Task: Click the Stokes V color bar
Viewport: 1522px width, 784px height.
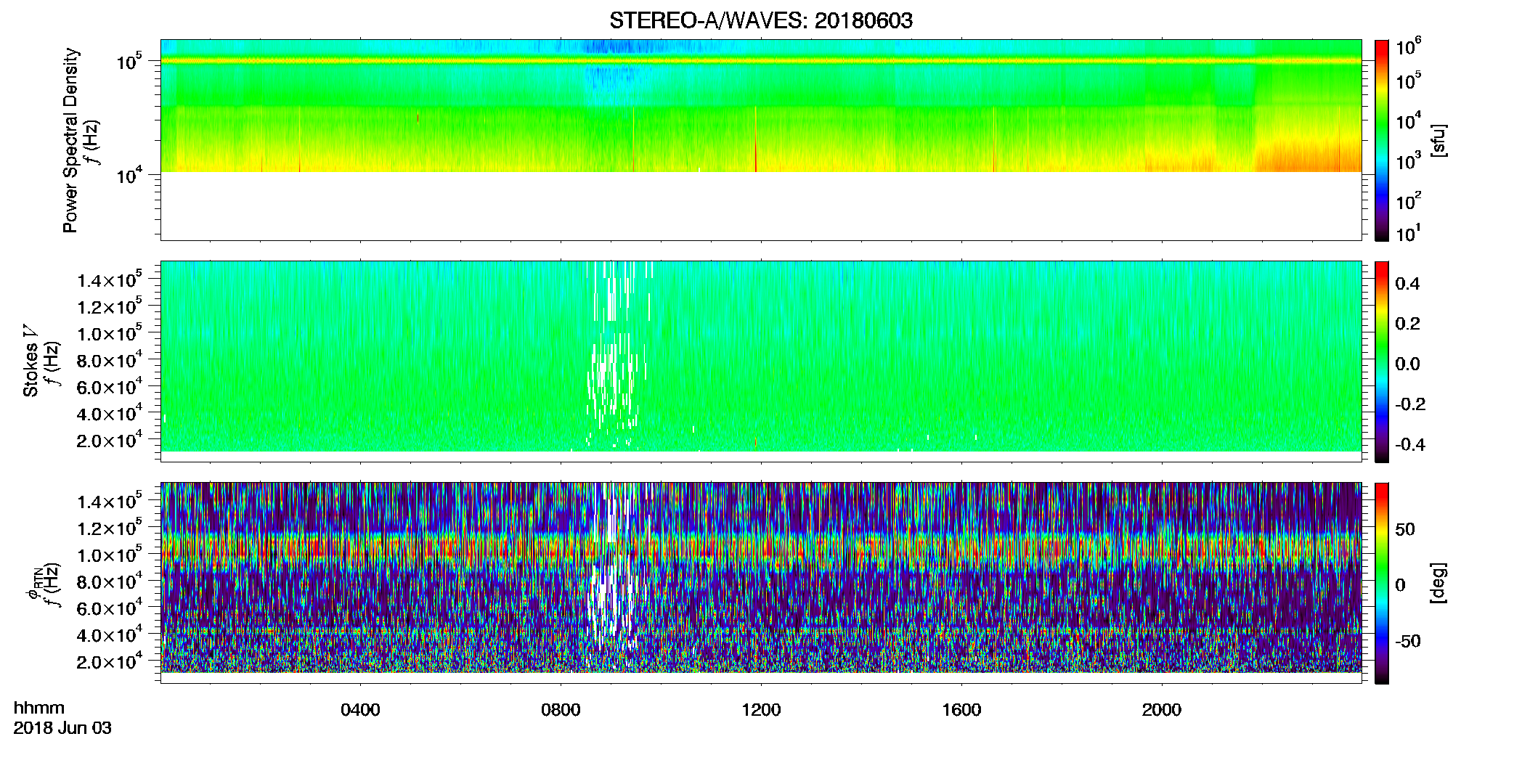Action: coord(1382,362)
